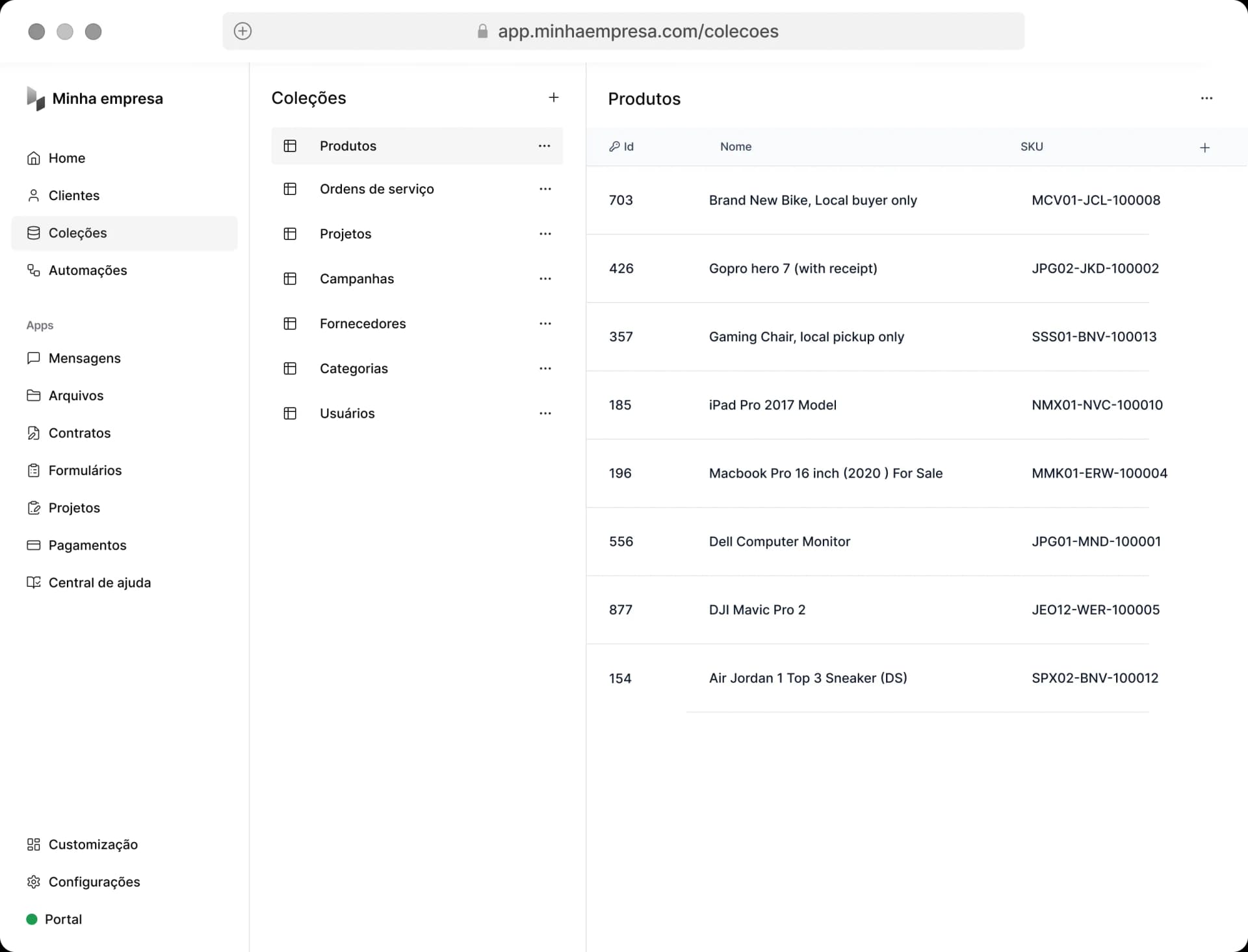Open Mensagens from the Apps section

[x=84, y=358]
